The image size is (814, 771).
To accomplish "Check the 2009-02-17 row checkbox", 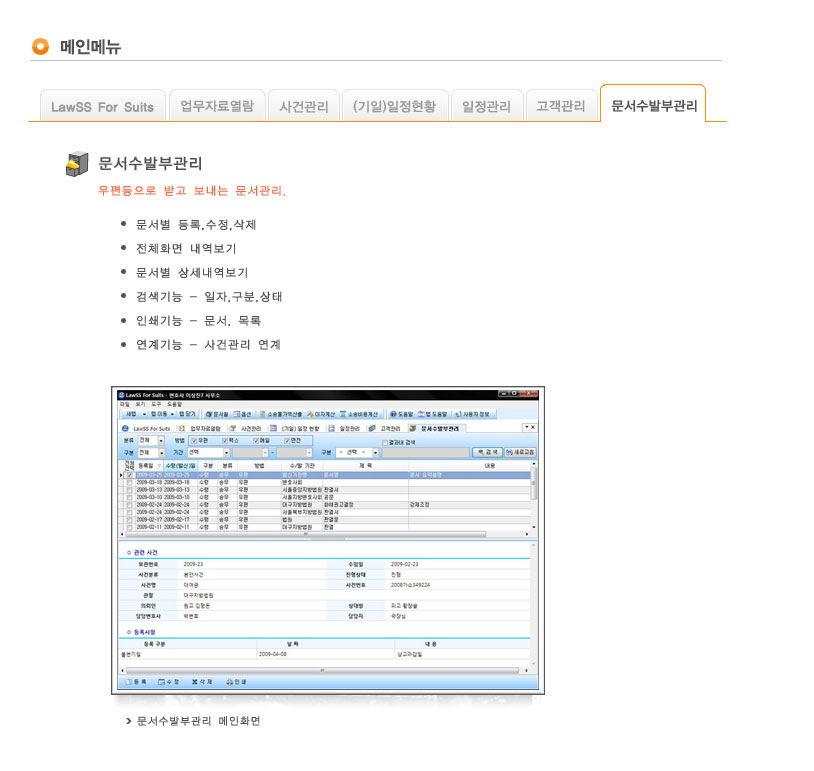I will [129, 519].
